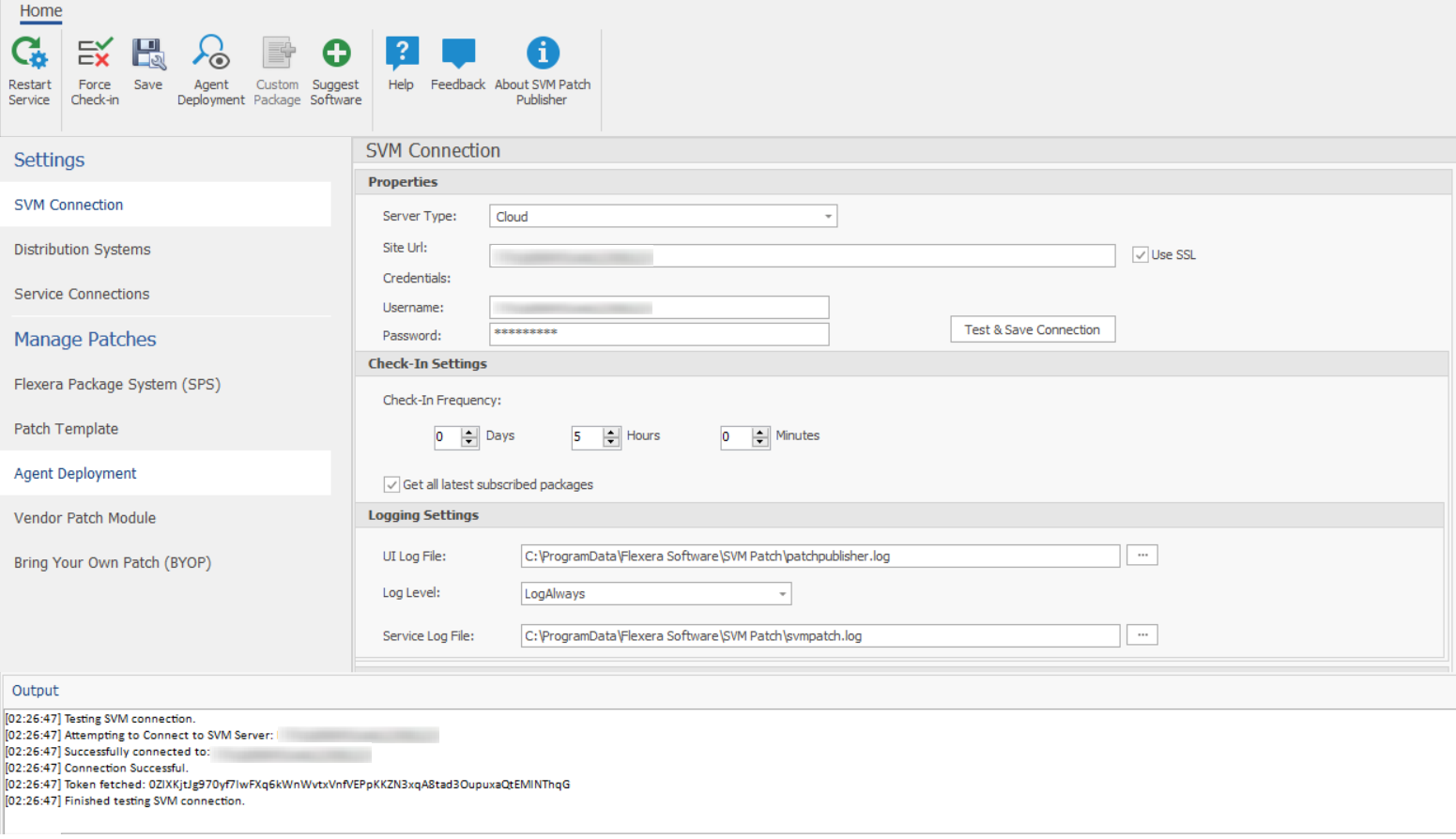Increase the Days check-in value
This screenshot has width=1456, height=839.
(469, 432)
